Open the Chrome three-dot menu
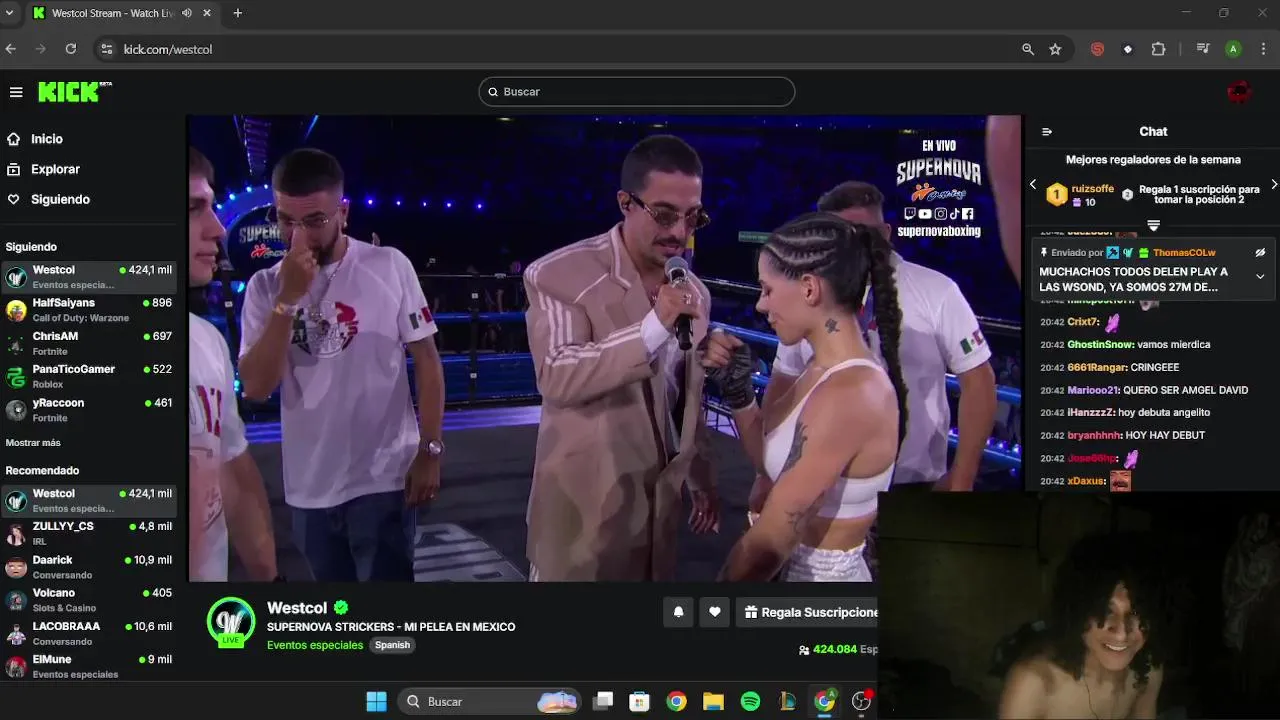 coord(1264,49)
